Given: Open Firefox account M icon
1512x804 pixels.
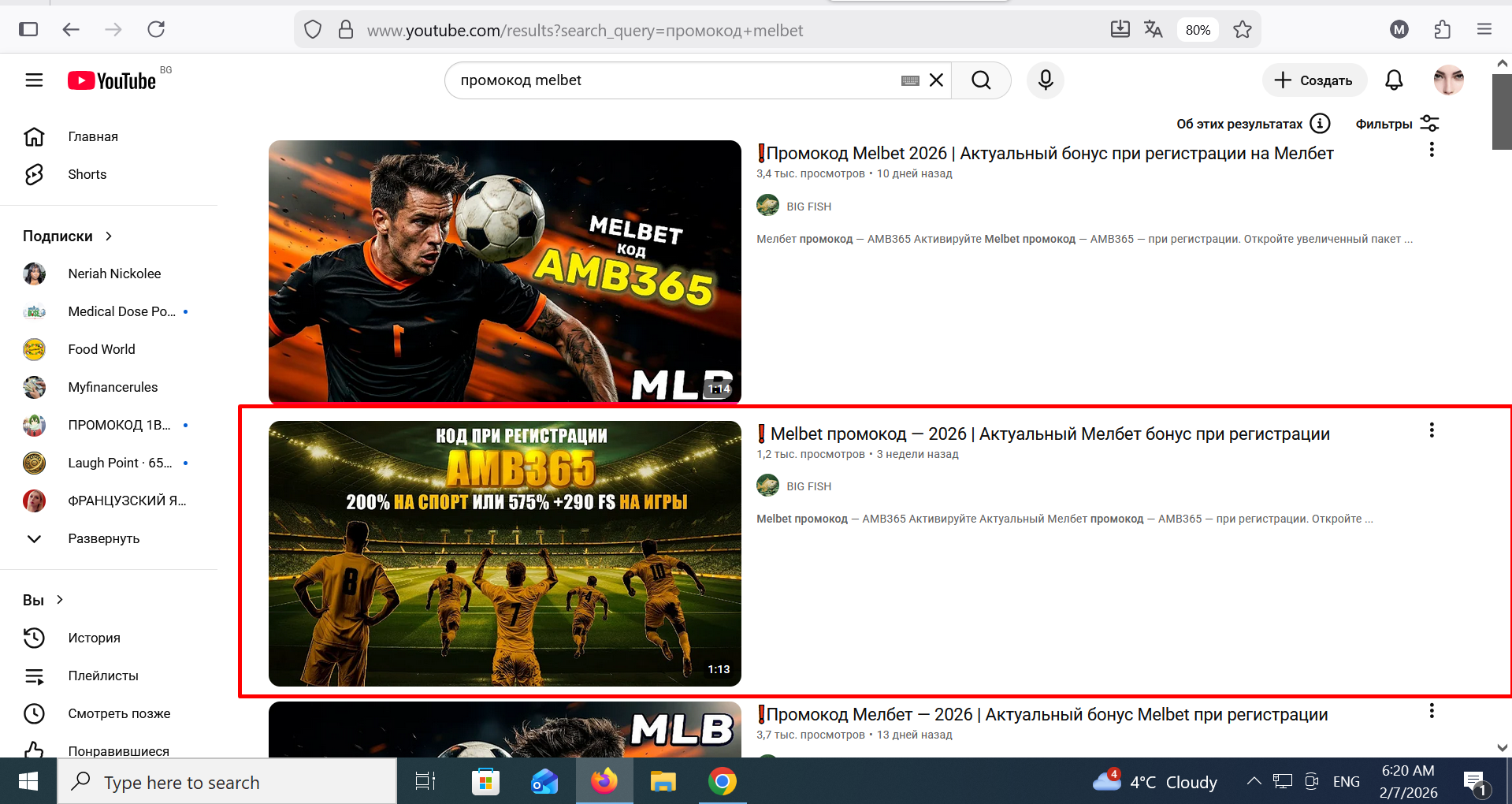Looking at the screenshot, I should click(1399, 29).
